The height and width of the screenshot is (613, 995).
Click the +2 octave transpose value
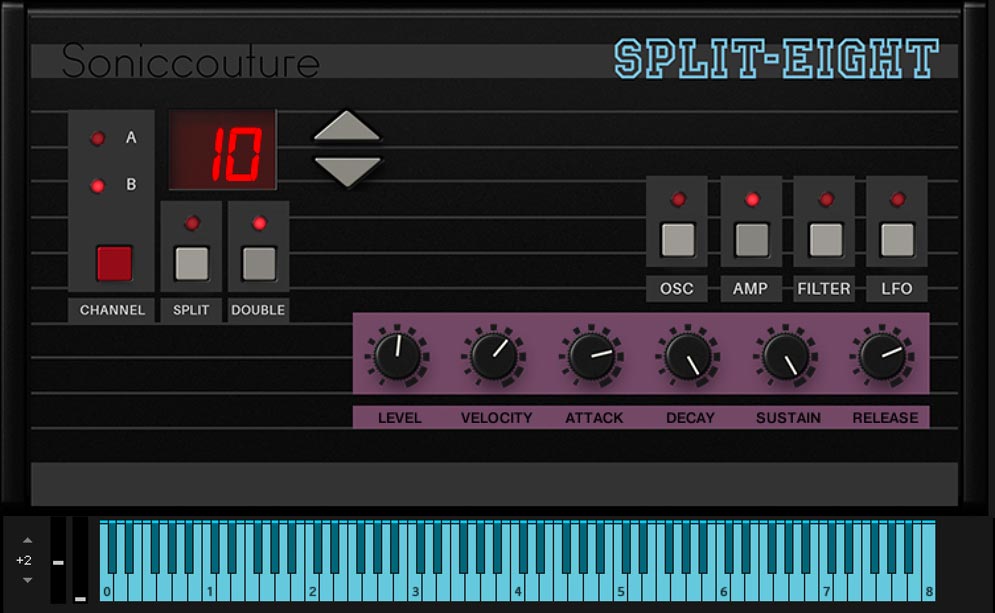[23, 560]
